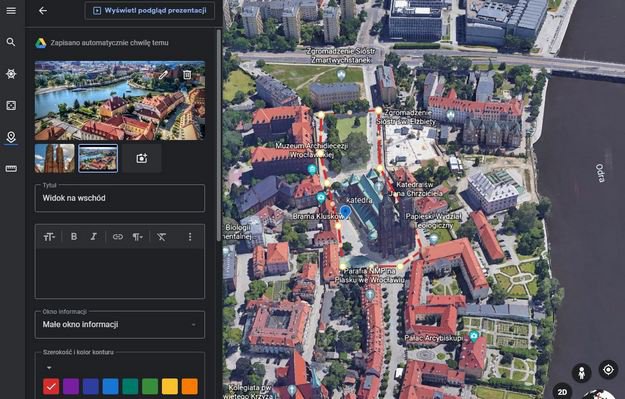625x399 pixels.
Task: Go back with the left arrow
Action: [43, 11]
